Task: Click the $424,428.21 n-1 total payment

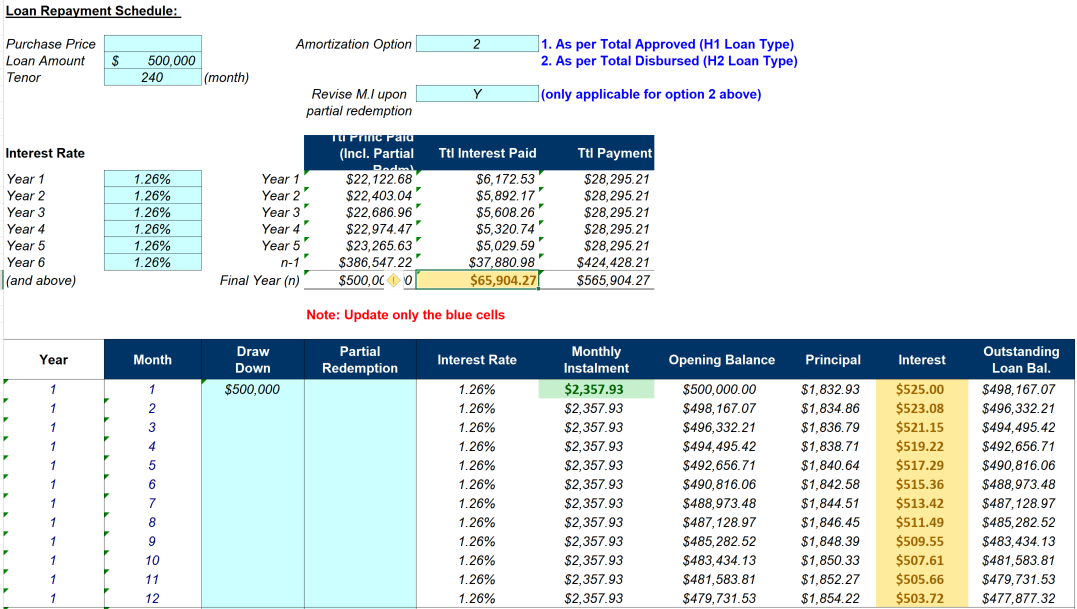Action: pyautogui.click(x=613, y=262)
